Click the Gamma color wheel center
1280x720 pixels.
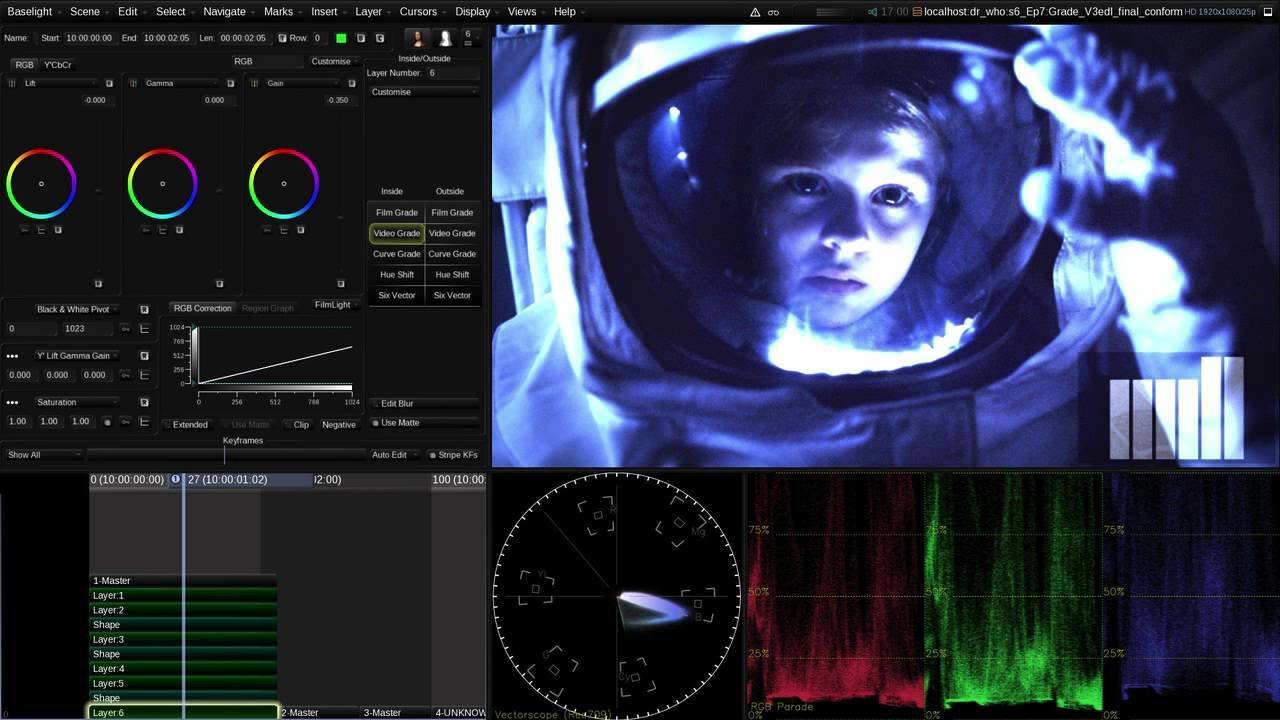(162, 184)
